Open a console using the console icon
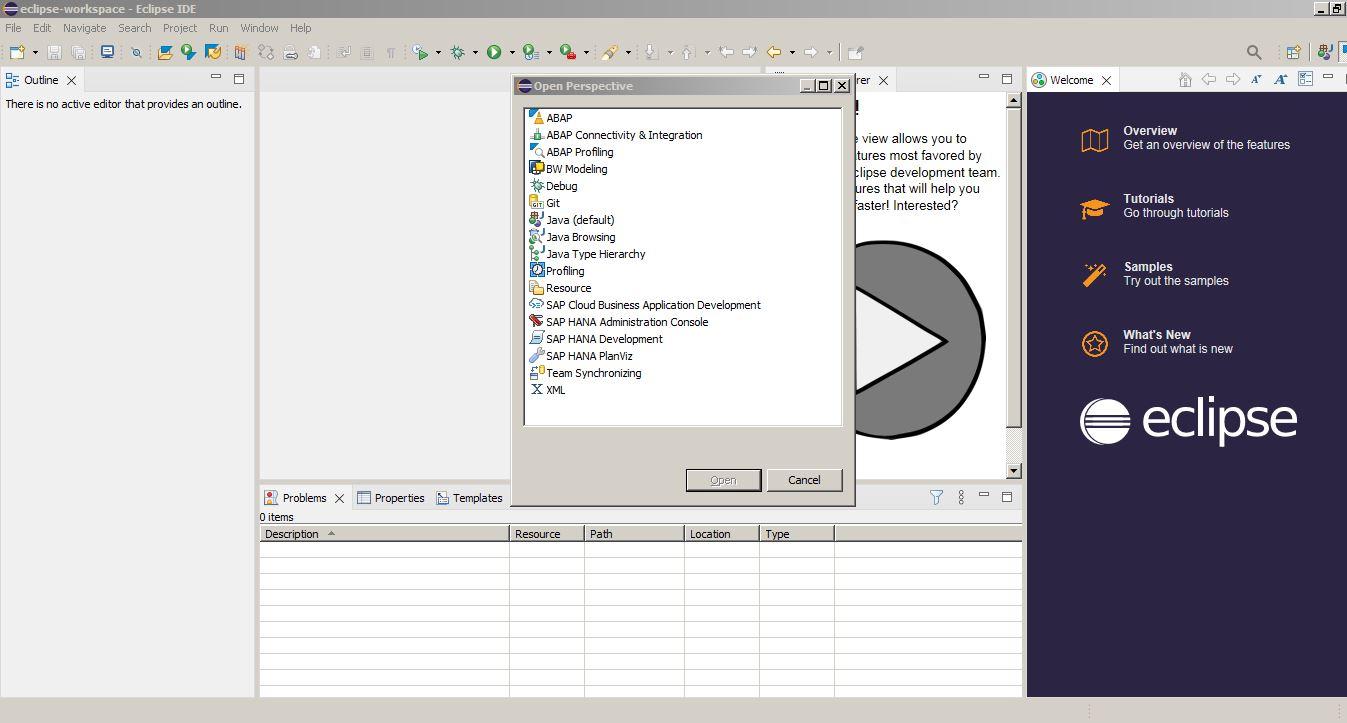 pos(106,52)
